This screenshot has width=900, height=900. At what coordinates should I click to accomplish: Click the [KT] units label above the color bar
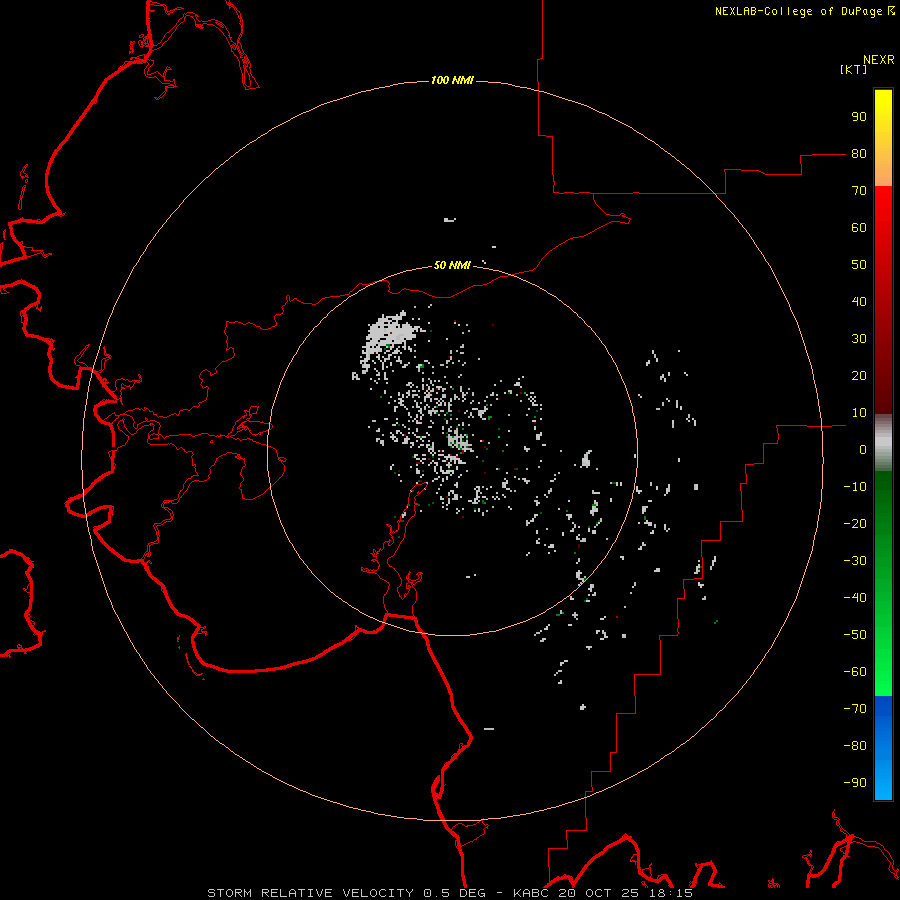[854, 69]
